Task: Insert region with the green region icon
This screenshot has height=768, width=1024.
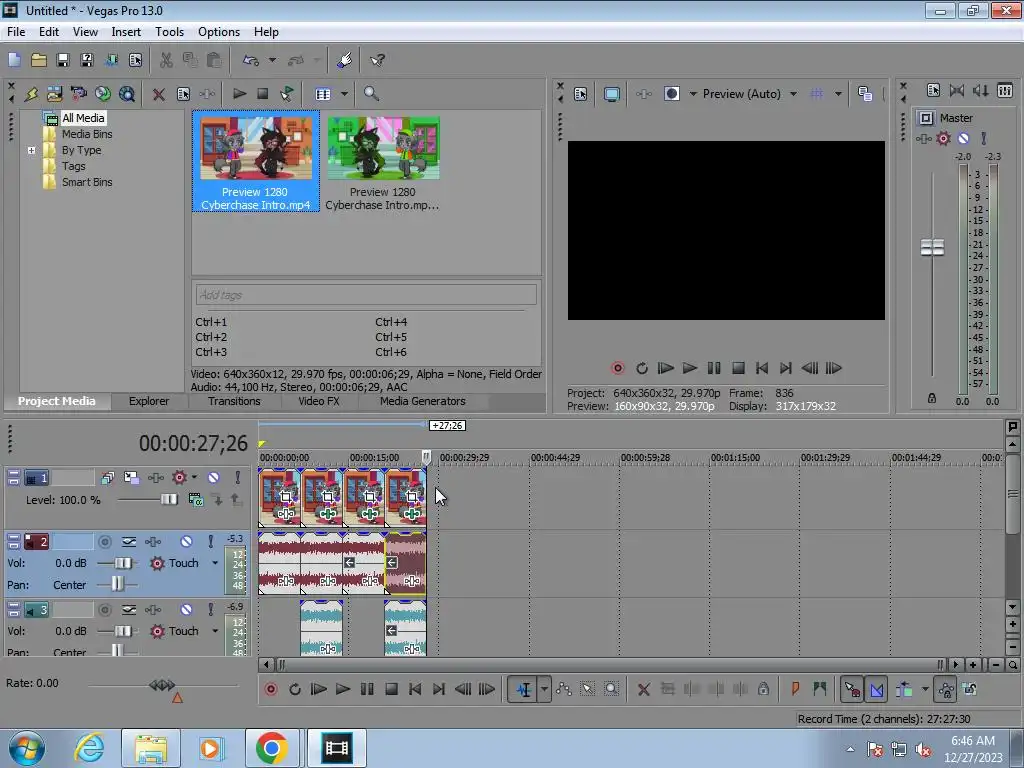Action: pyautogui.click(x=819, y=688)
